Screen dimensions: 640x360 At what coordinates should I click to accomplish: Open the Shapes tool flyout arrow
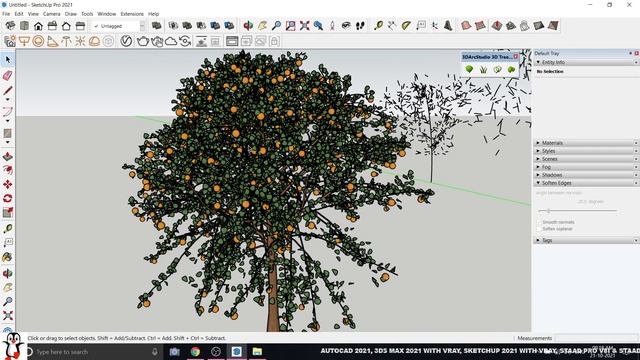pos(8,142)
